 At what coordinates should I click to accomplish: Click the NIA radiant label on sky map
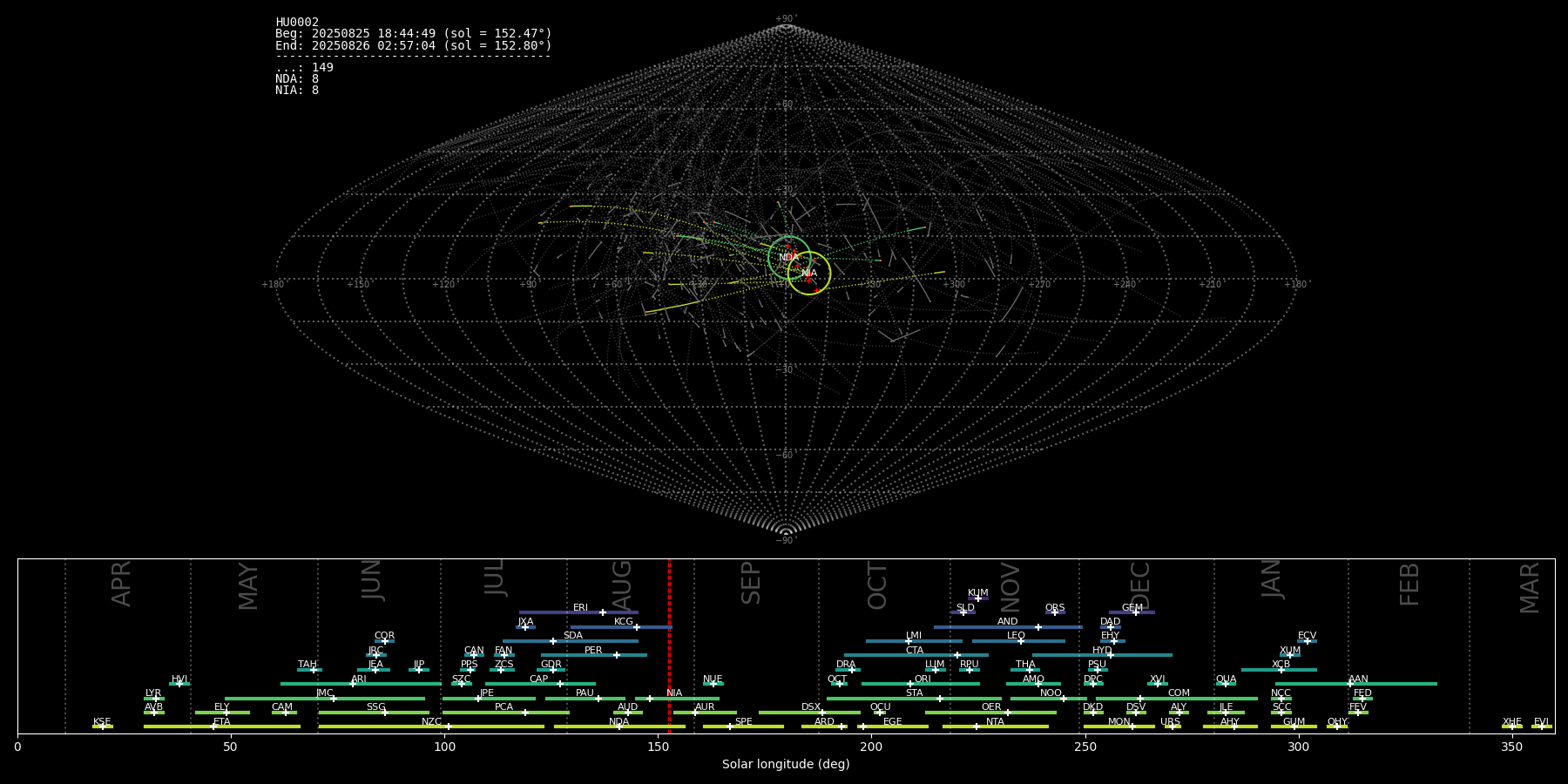[809, 274]
